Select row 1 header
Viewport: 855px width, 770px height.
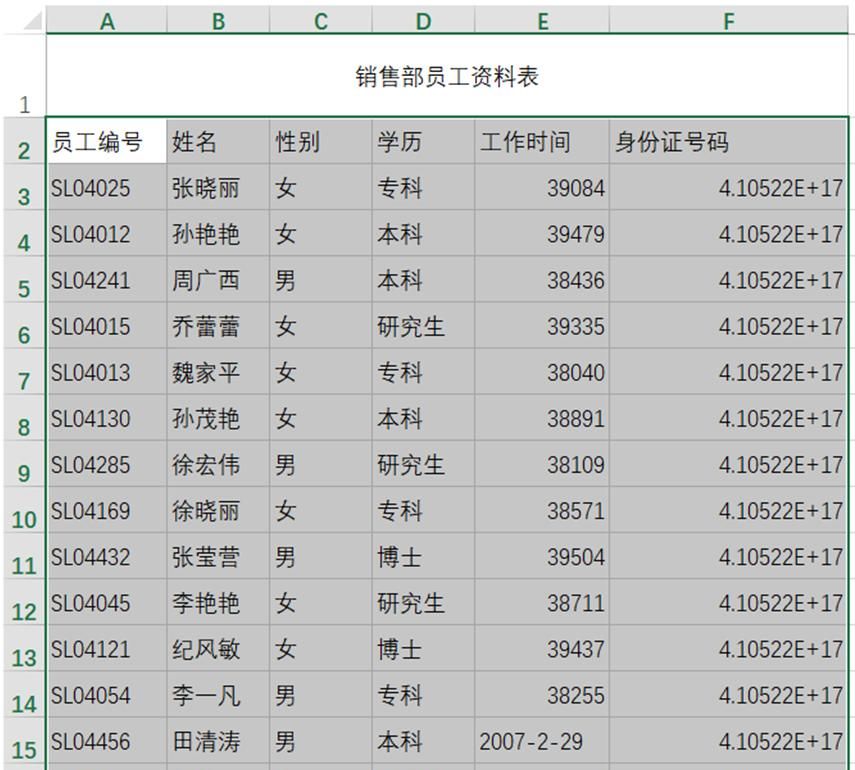[24, 104]
